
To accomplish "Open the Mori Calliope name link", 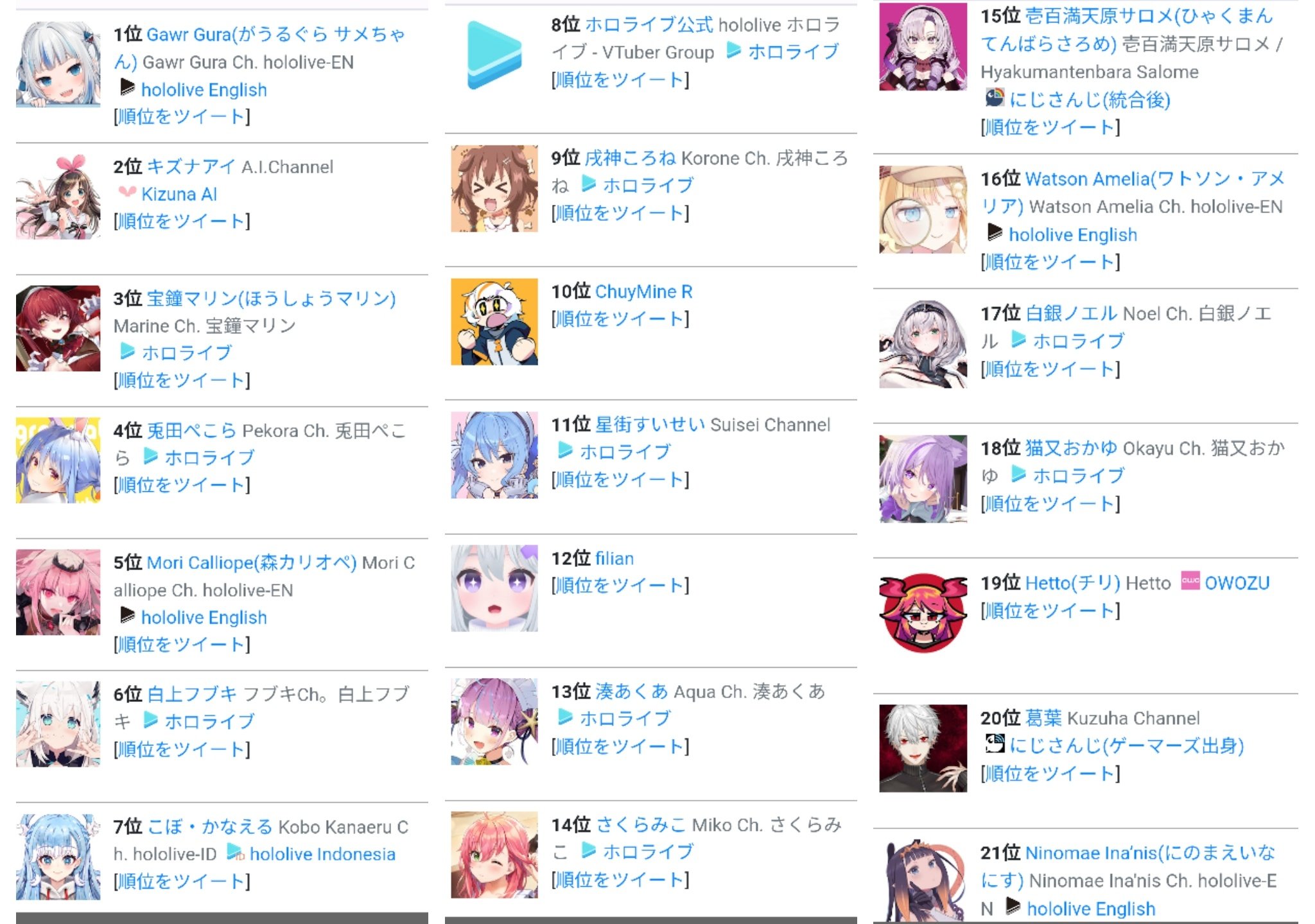I will [252, 562].
